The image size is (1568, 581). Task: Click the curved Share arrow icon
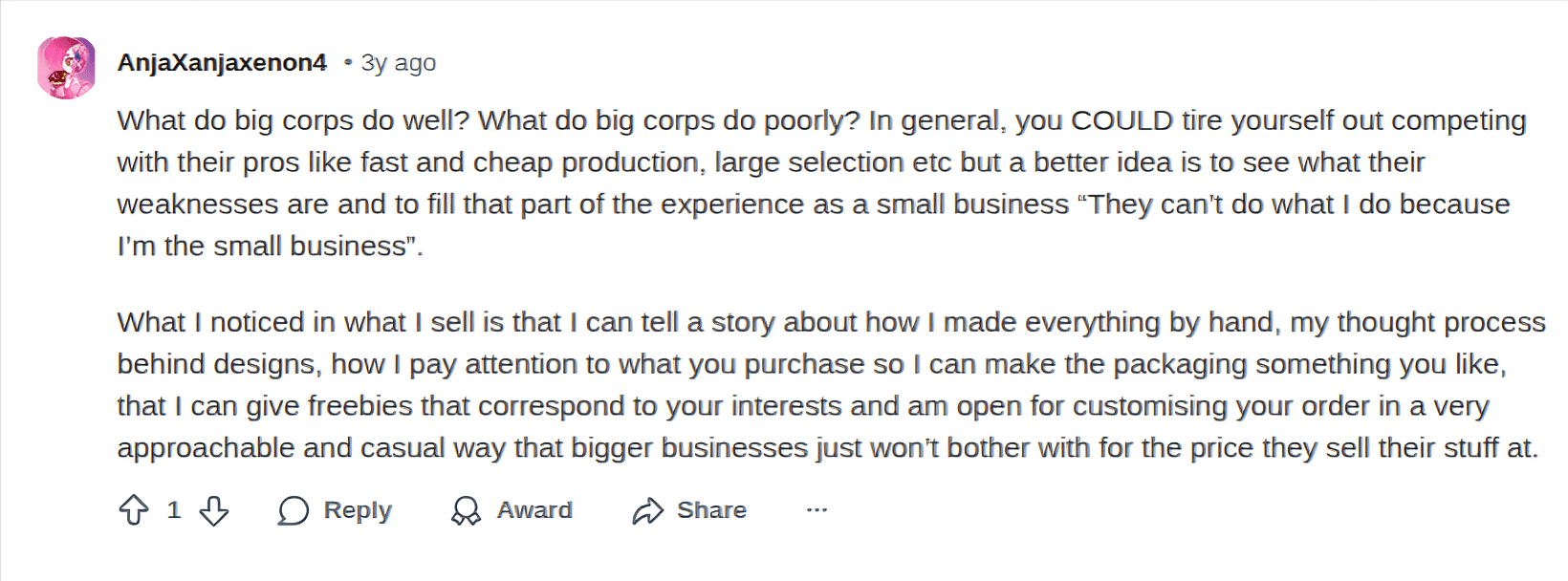point(649,510)
